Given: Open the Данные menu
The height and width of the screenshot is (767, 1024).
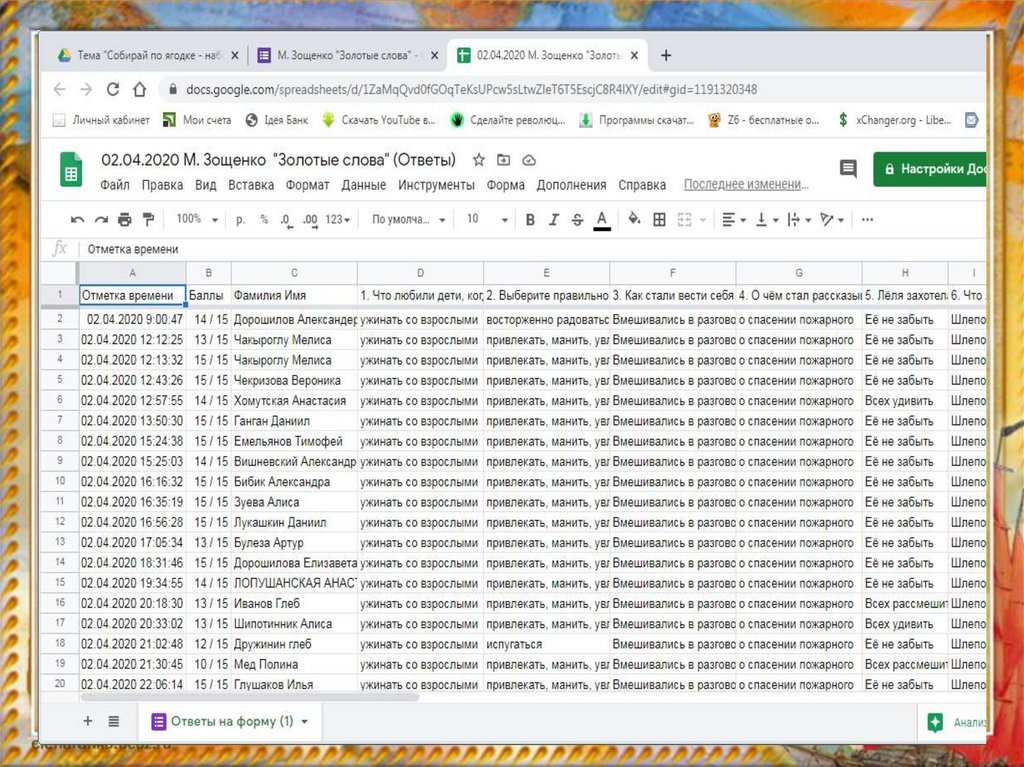Looking at the screenshot, I should (x=363, y=185).
